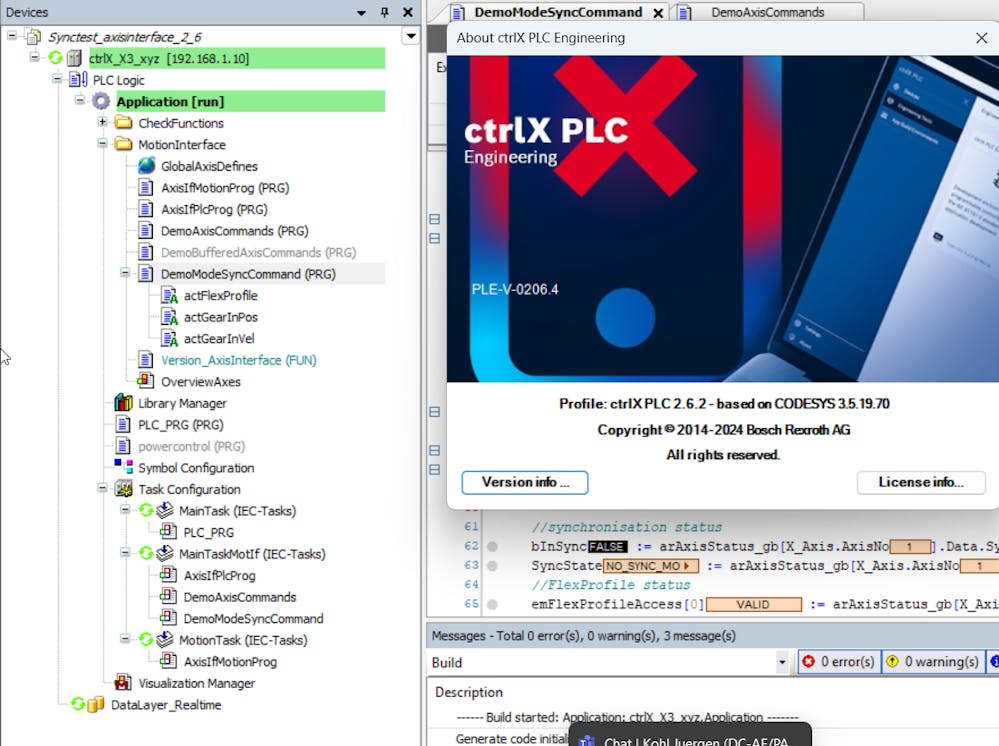The height and width of the screenshot is (746, 999).
Task: Open the Build message category dropdown
Action: coord(782,662)
